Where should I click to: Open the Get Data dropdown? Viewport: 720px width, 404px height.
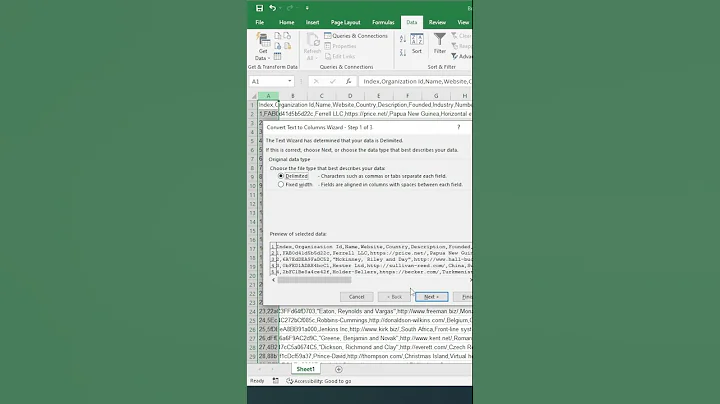click(263, 46)
